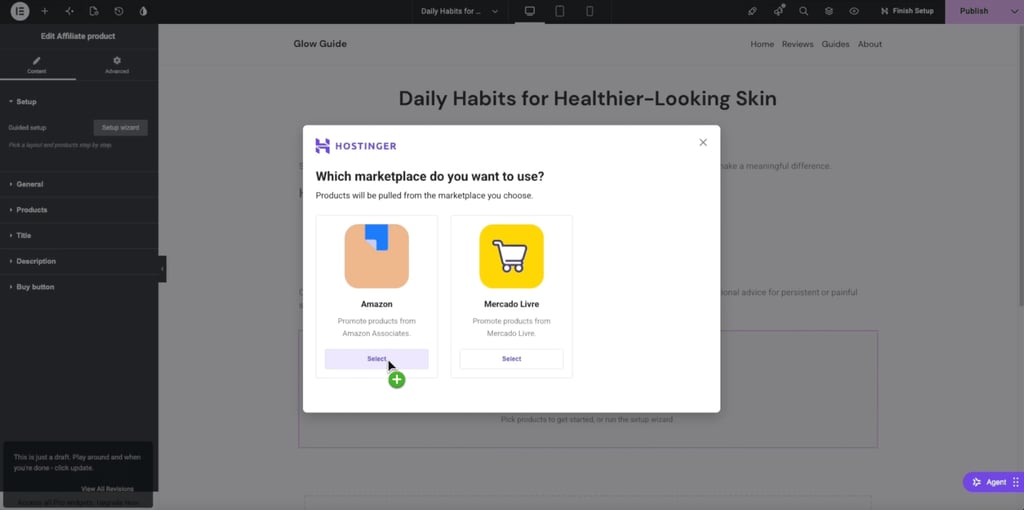Screen dimensions: 1024x510
Task: Go to Guides nav link
Action: tap(835, 44)
